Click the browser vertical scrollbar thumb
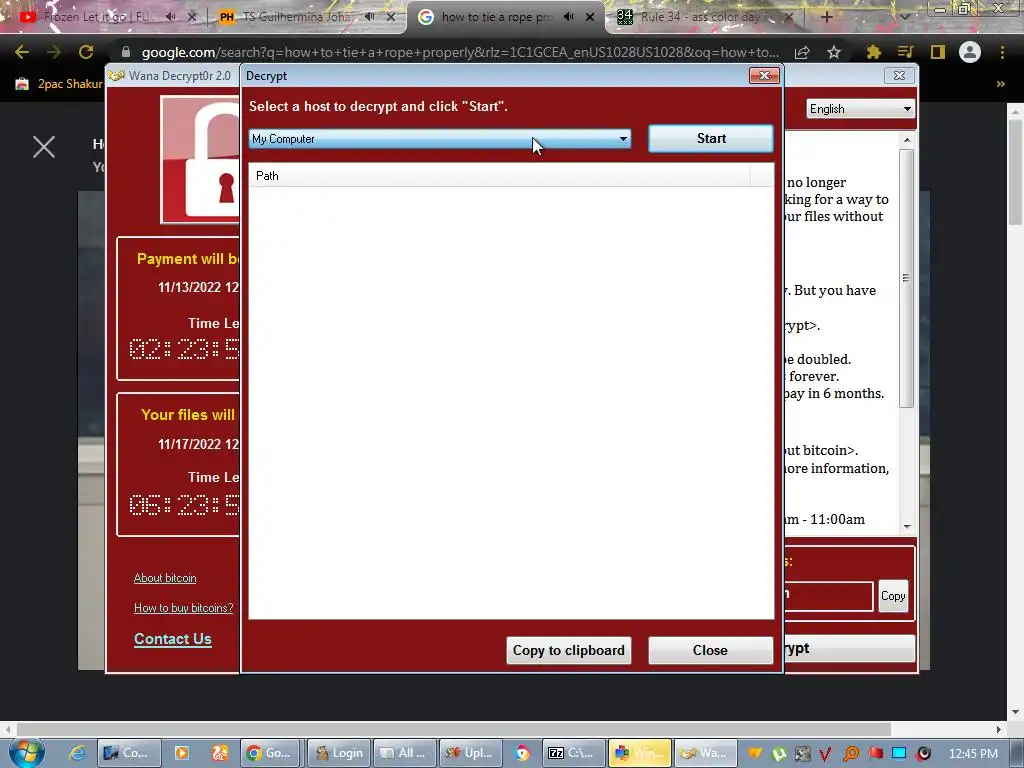Image resolution: width=1024 pixels, height=768 pixels. (x=1016, y=172)
